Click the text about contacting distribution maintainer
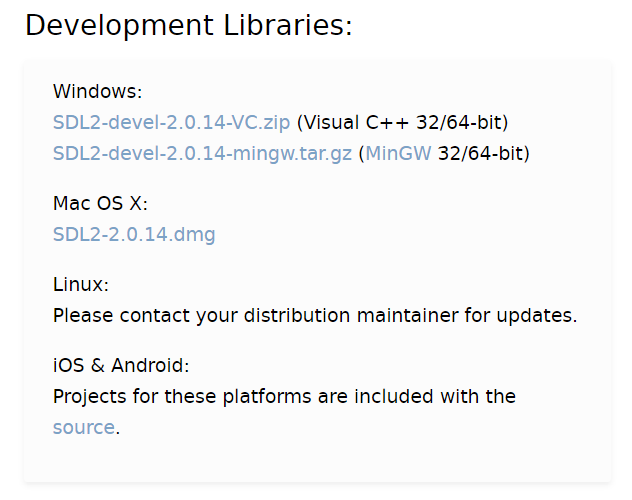The height and width of the screenshot is (500, 632). (315, 315)
